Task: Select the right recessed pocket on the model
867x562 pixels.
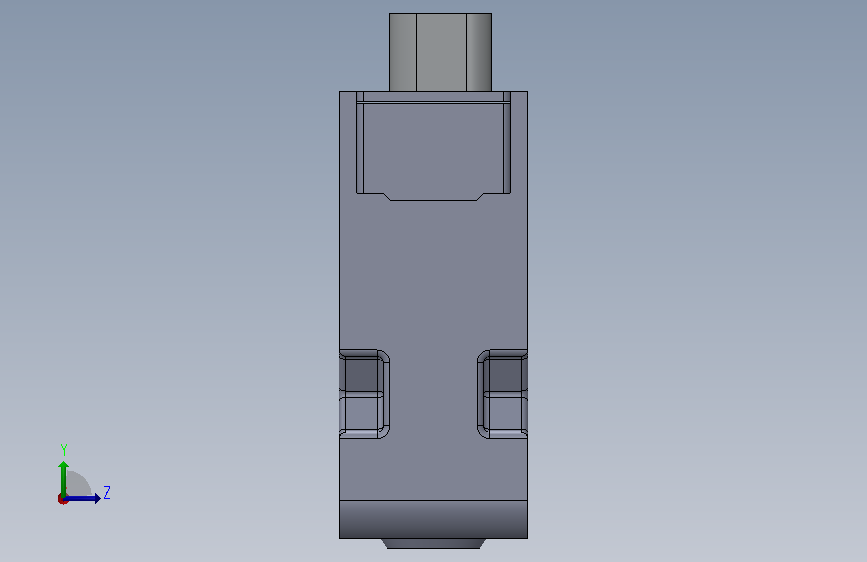Action: (x=502, y=394)
